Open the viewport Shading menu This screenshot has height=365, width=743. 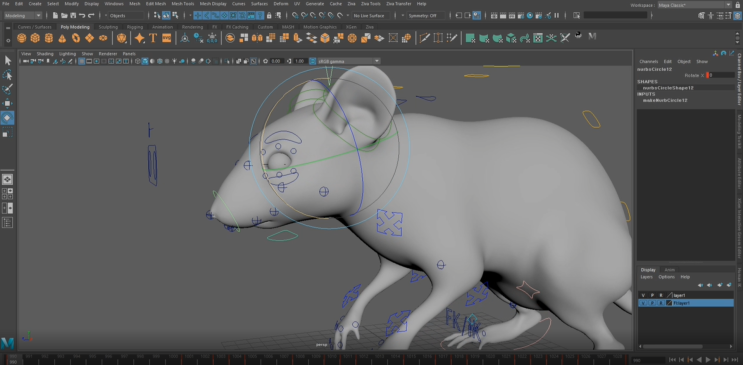point(45,54)
